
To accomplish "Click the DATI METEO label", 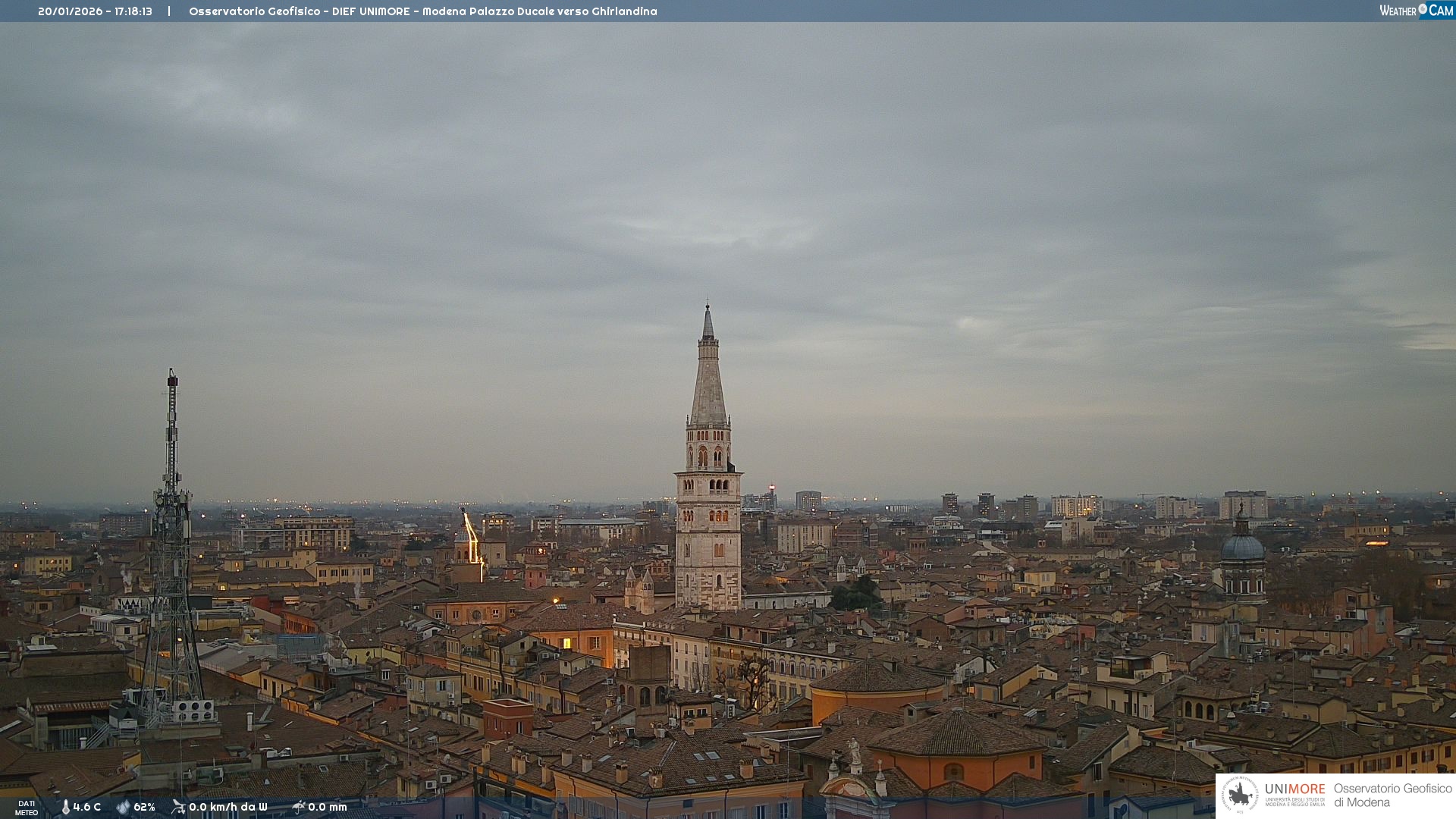I will coord(27,808).
